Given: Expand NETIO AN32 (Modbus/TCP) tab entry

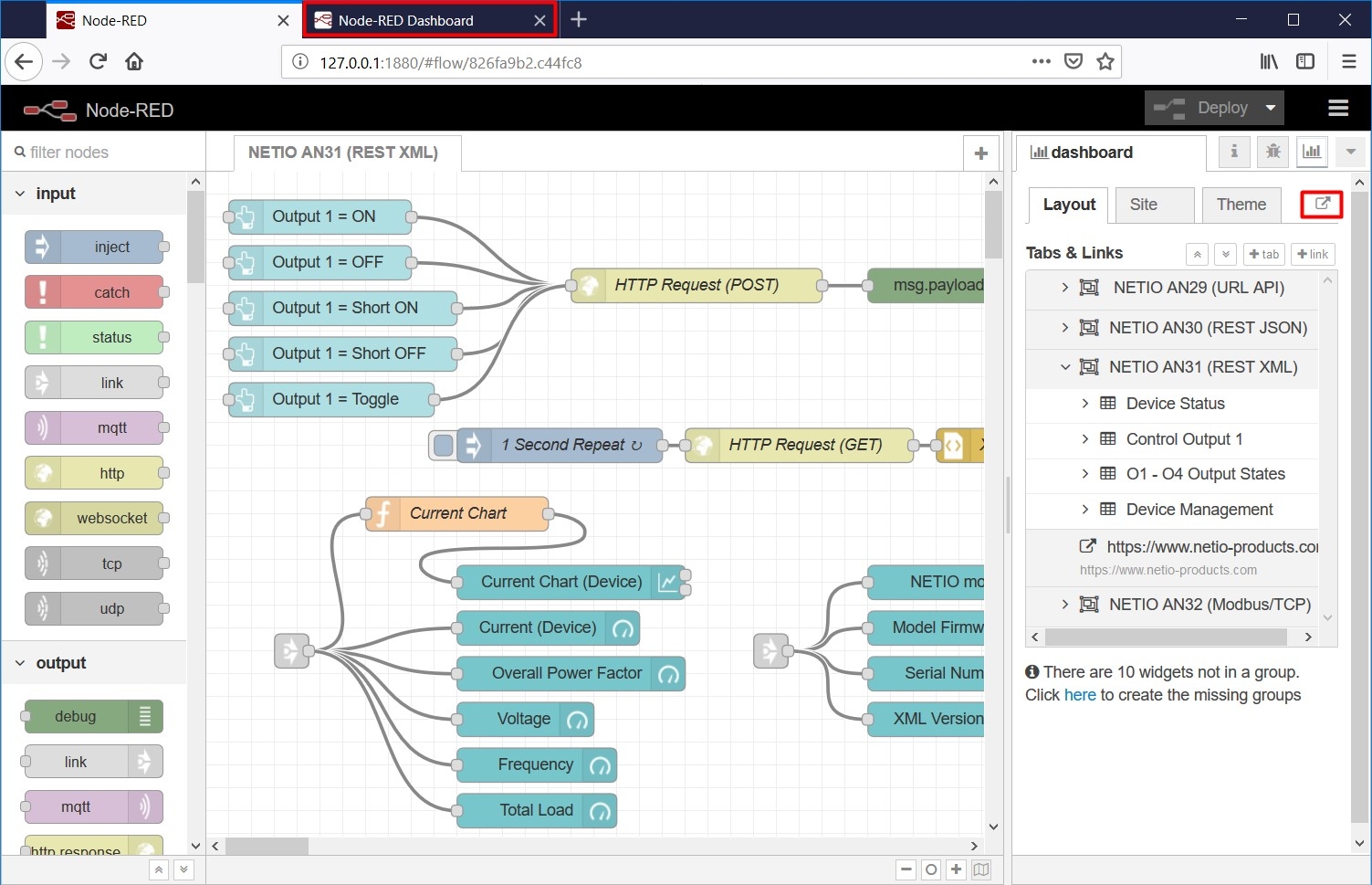Looking at the screenshot, I should point(1064,604).
